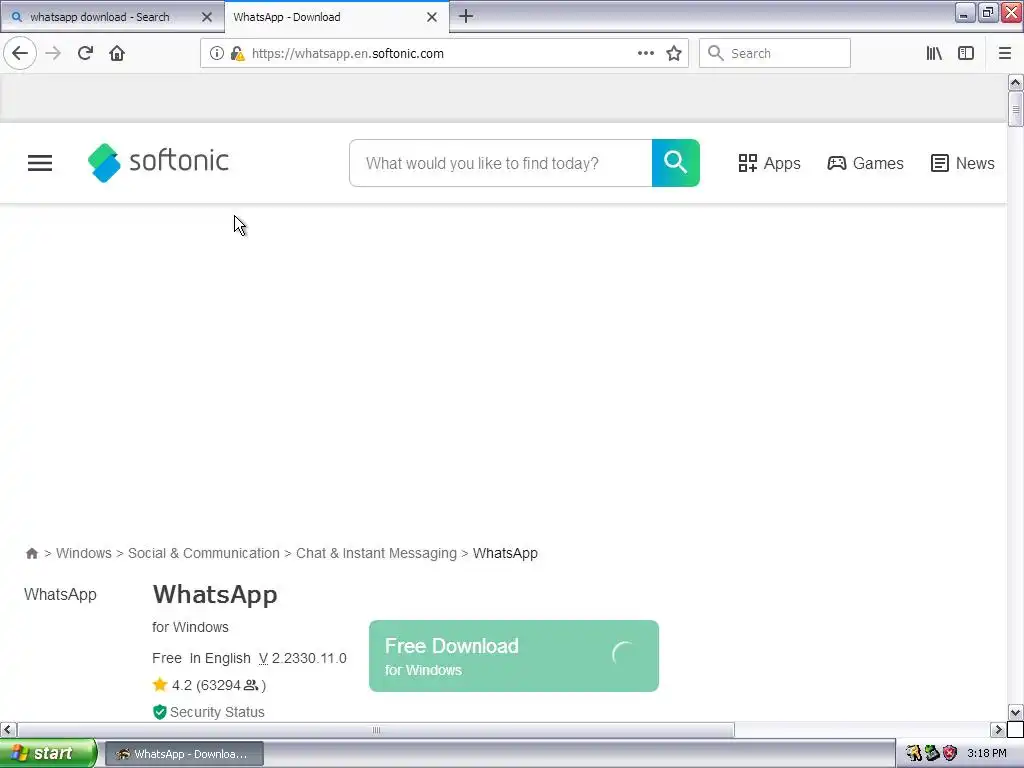1024x768 pixels.
Task: Click Softonic search field 'What would you like'
Action: pyautogui.click(x=501, y=163)
